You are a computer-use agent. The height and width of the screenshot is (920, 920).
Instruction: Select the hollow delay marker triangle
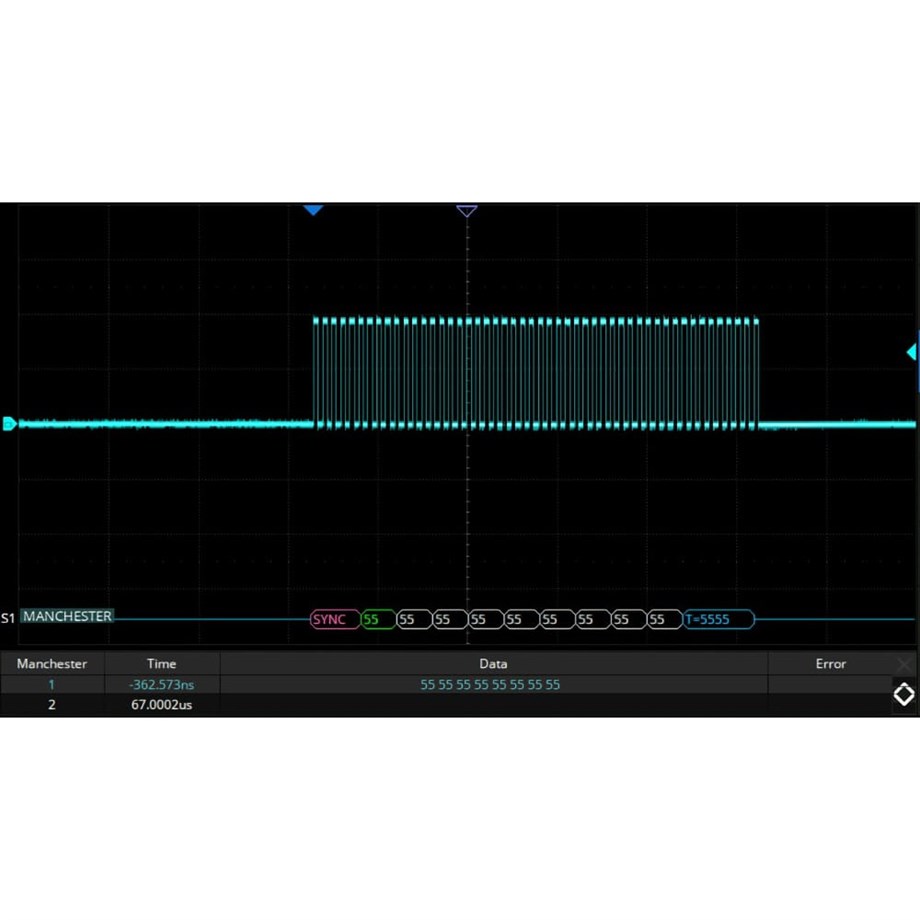[x=467, y=211]
